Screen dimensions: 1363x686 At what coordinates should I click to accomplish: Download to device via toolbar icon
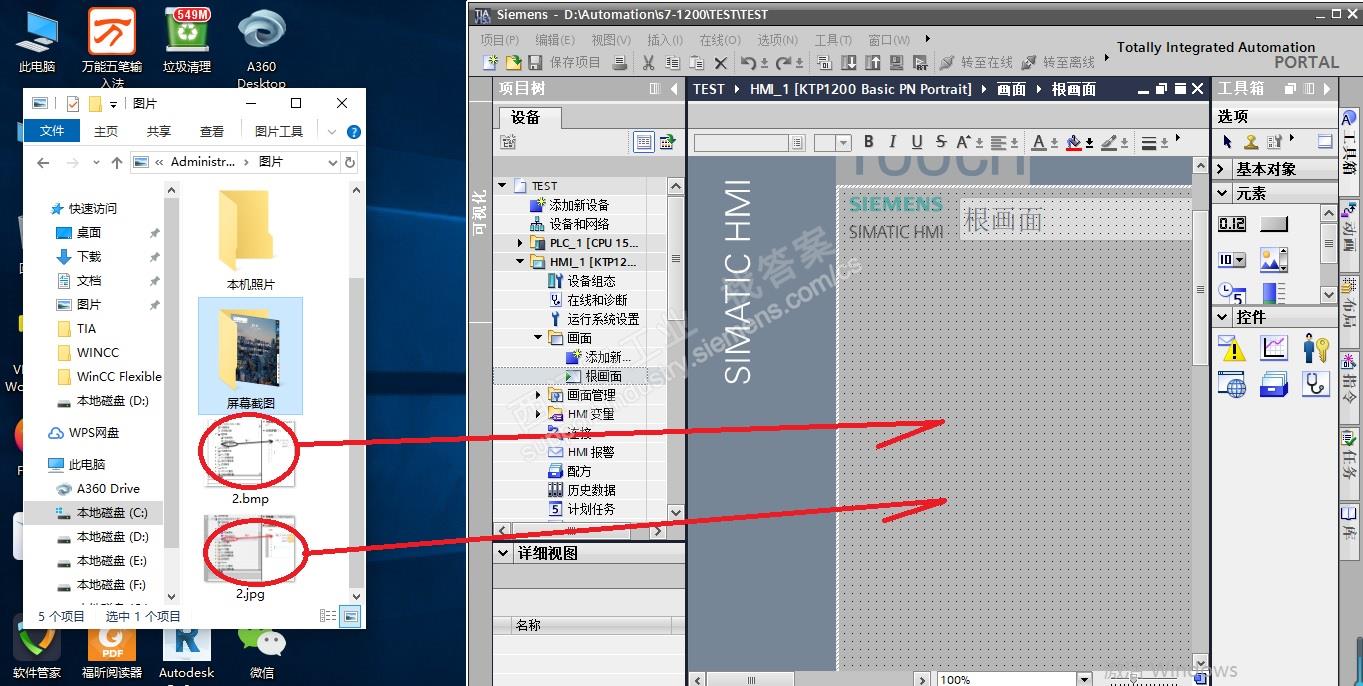tap(849, 62)
